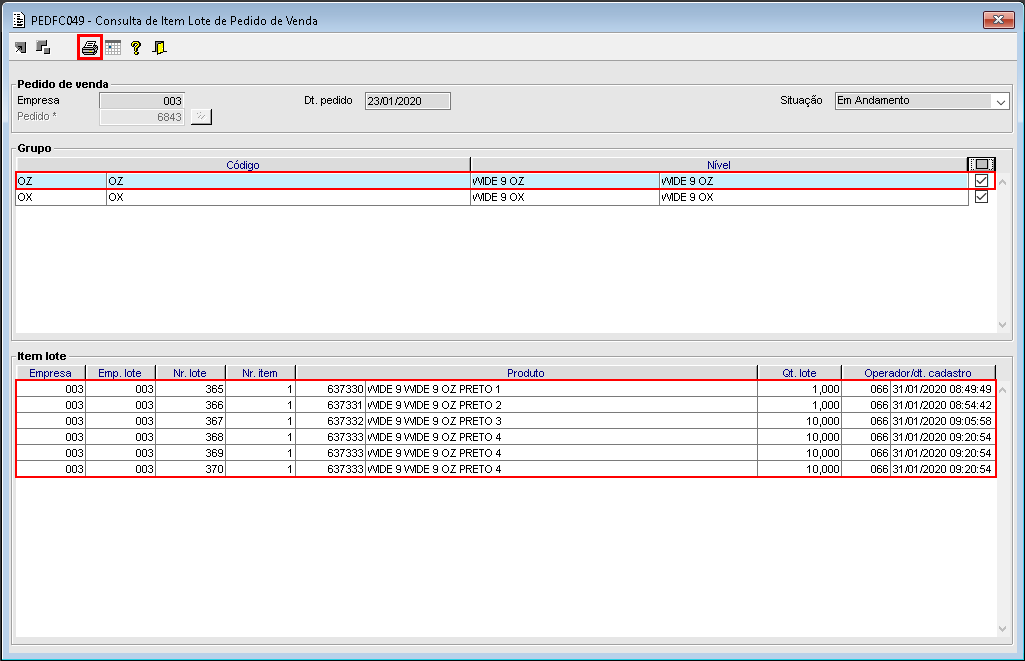This screenshot has width=1025, height=661.
Task: Click the Empresa field with 003
Action: [x=142, y=101]
